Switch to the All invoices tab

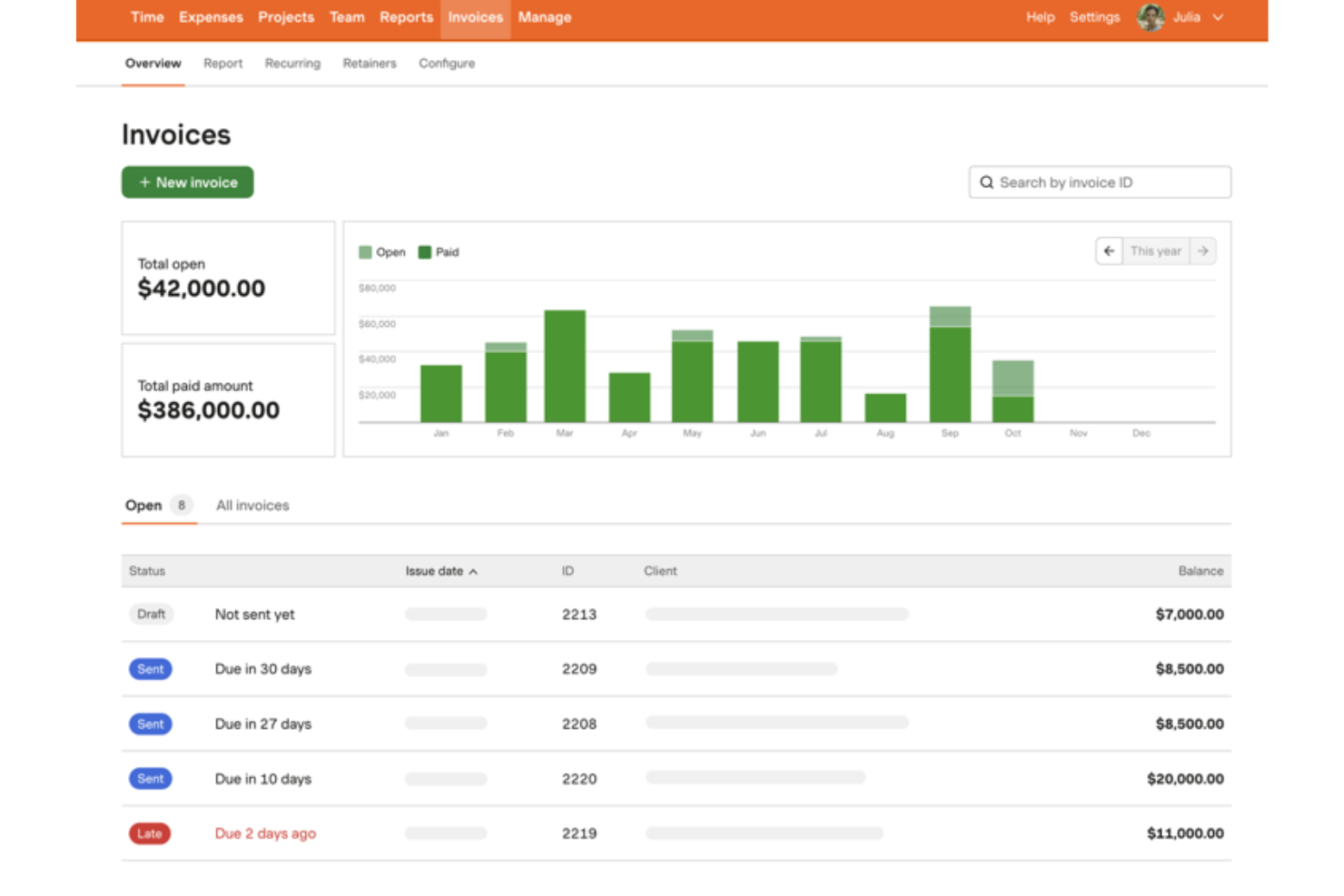pos(252,505)
